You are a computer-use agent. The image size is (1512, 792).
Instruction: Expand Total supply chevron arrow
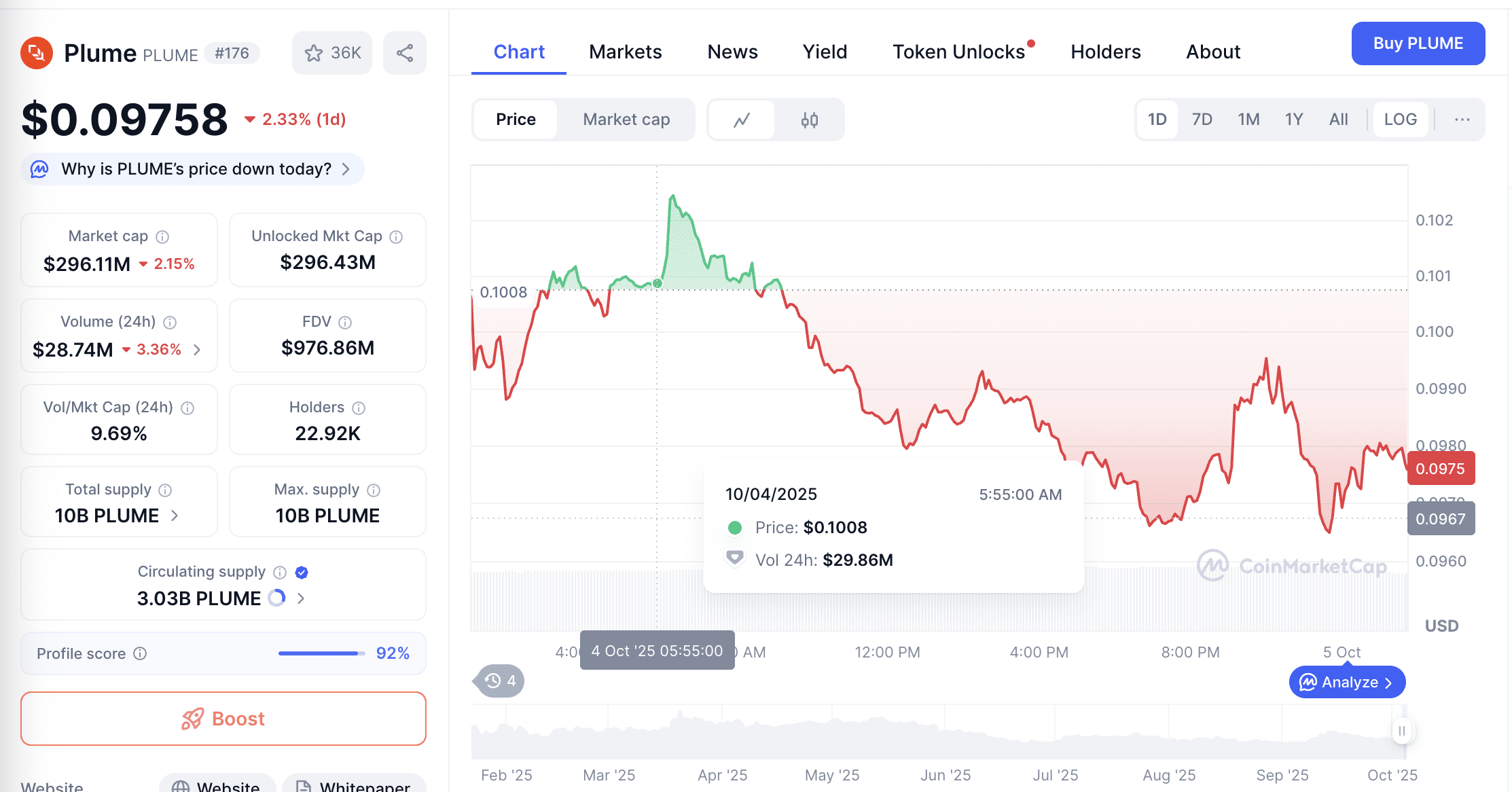pyautogui.click(x=175, y=516)
